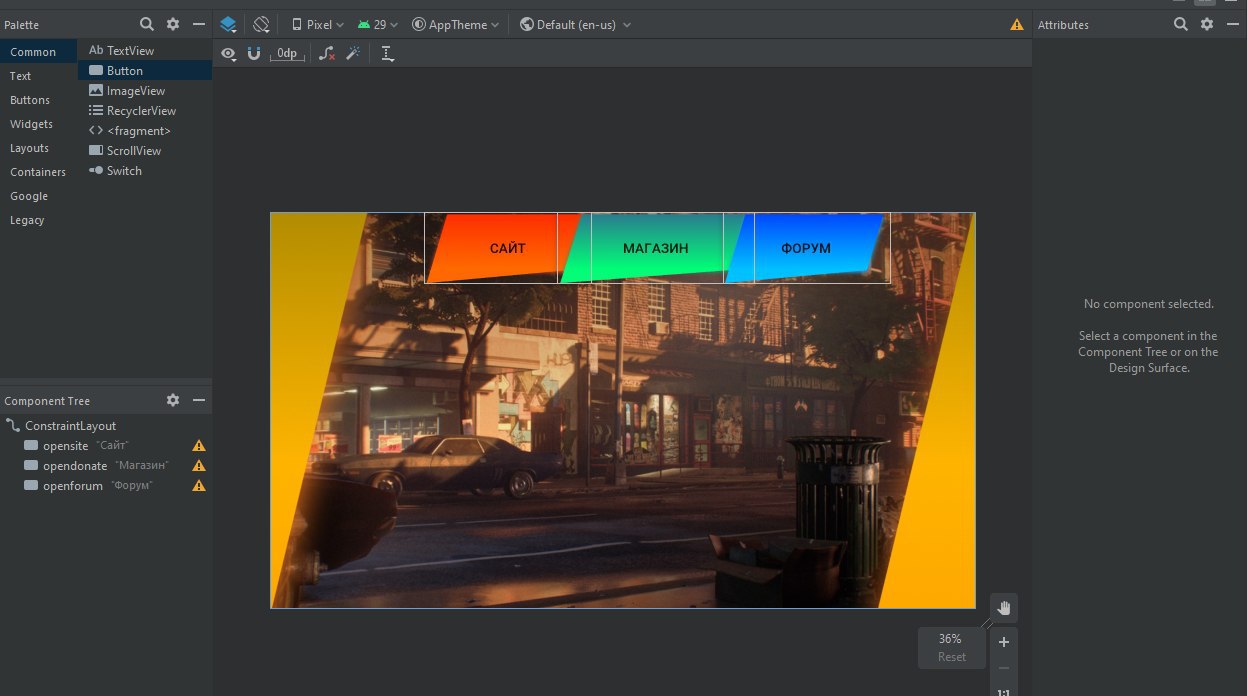The height and width of the screenshot is (696, 1247).
Task: Search the Palette
Action: (x=147, y=24)
